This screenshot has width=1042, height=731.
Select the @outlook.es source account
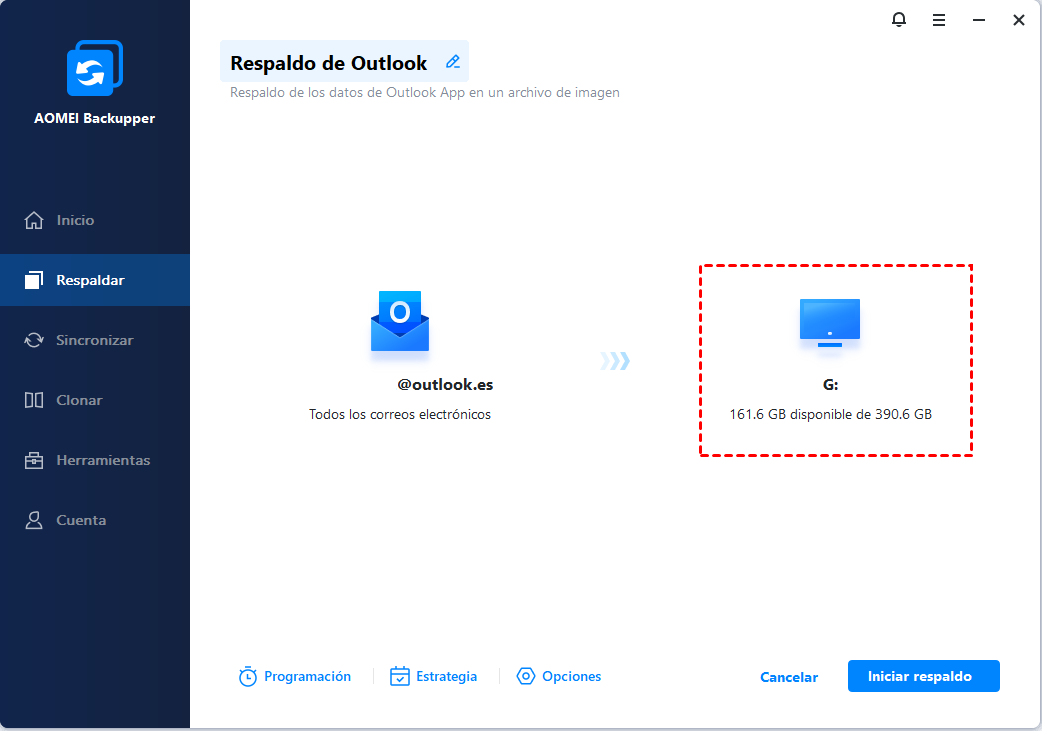point(445,385)
